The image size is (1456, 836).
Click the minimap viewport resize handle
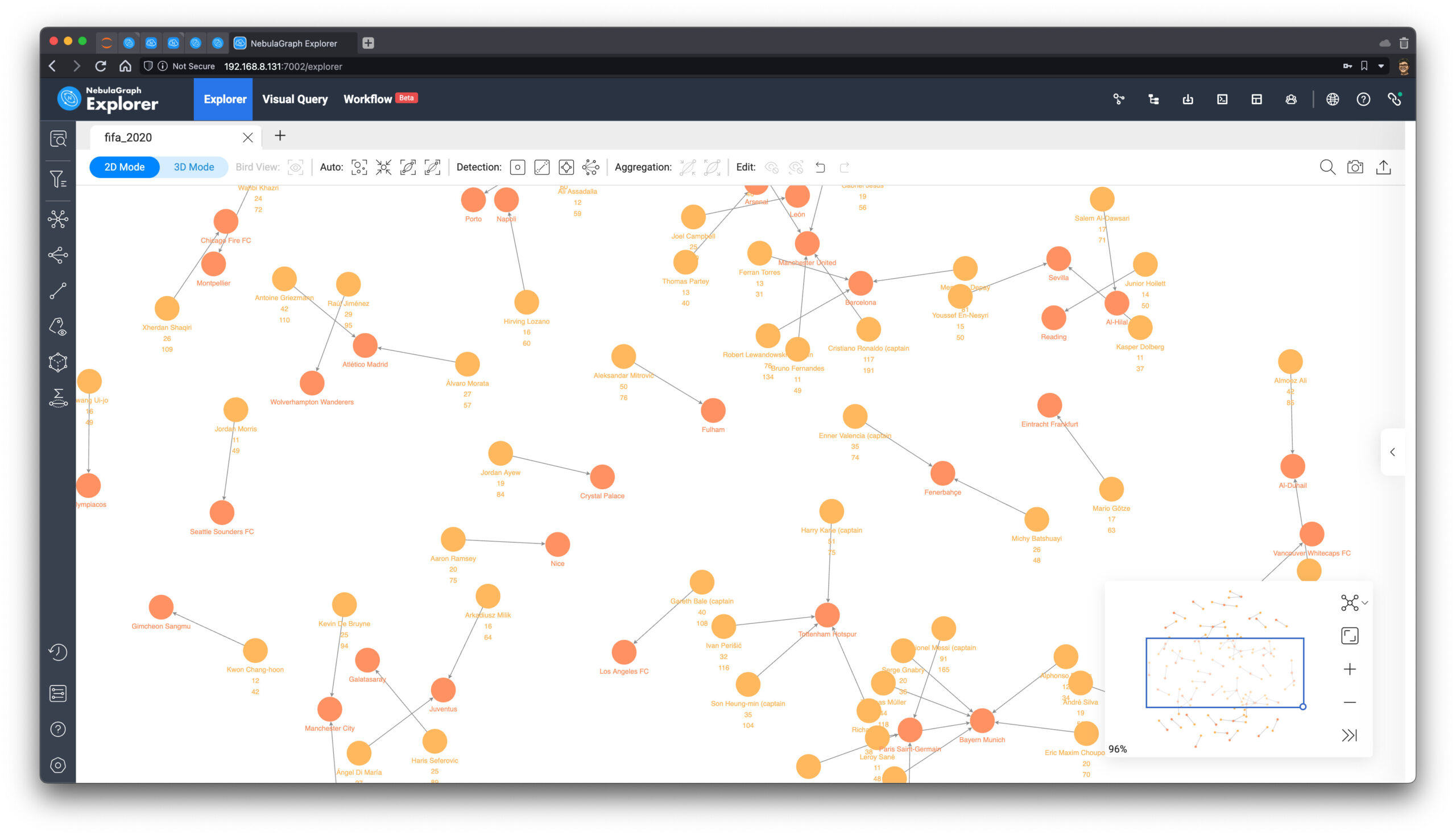(x=1302, y=707)
